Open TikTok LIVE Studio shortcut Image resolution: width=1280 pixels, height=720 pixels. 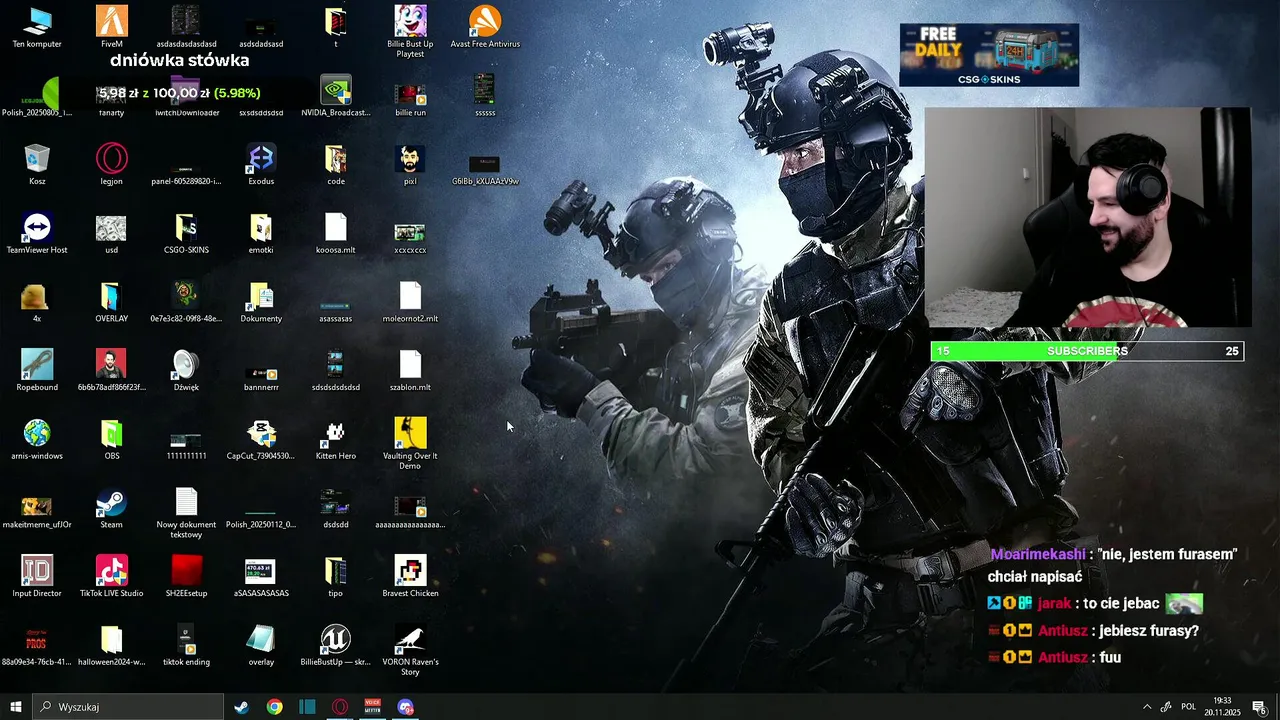(112, 576)
